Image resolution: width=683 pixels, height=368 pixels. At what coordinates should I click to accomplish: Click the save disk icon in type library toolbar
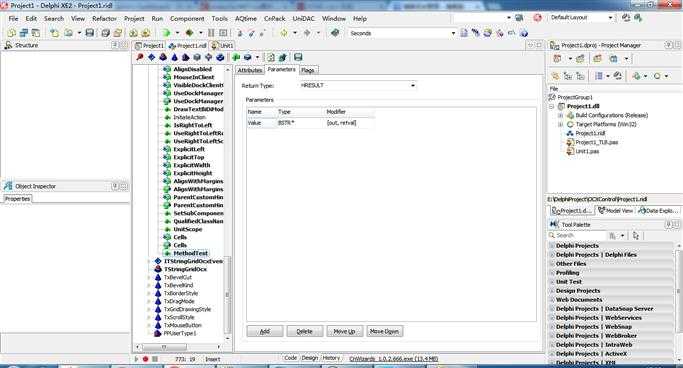[298, 57]
